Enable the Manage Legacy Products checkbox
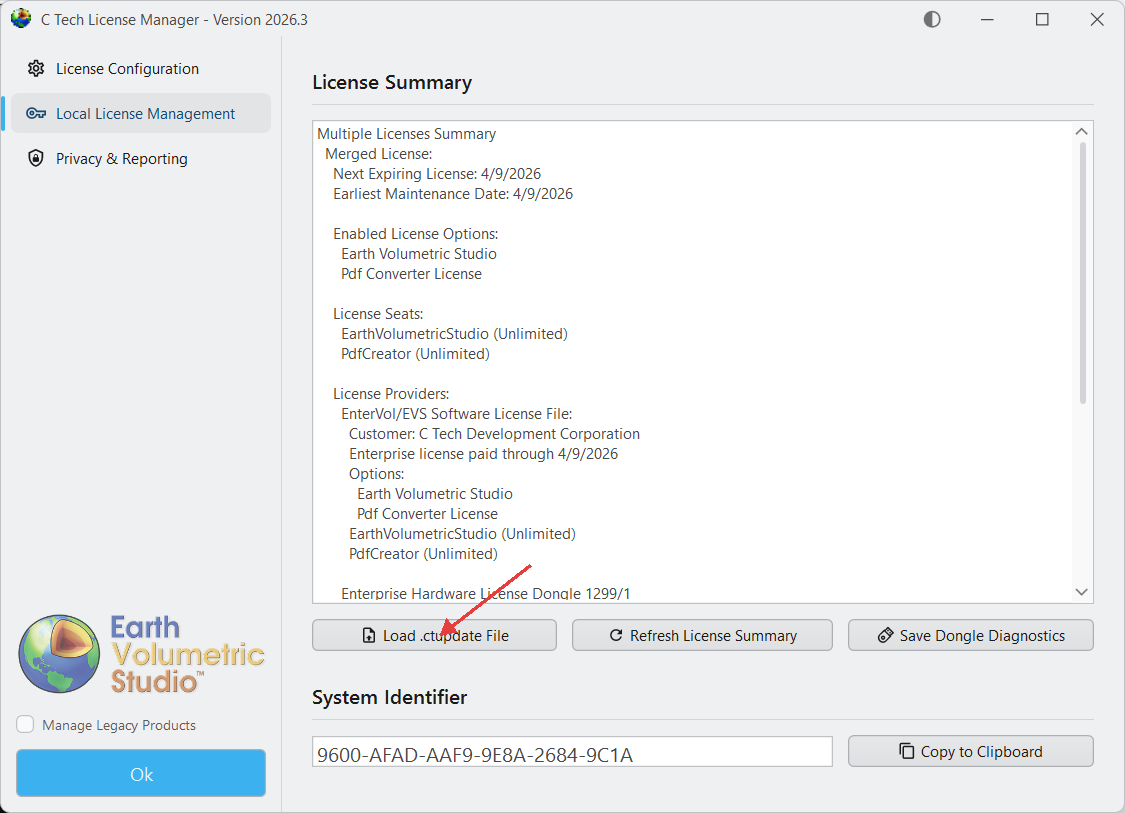 pos(26,725)
